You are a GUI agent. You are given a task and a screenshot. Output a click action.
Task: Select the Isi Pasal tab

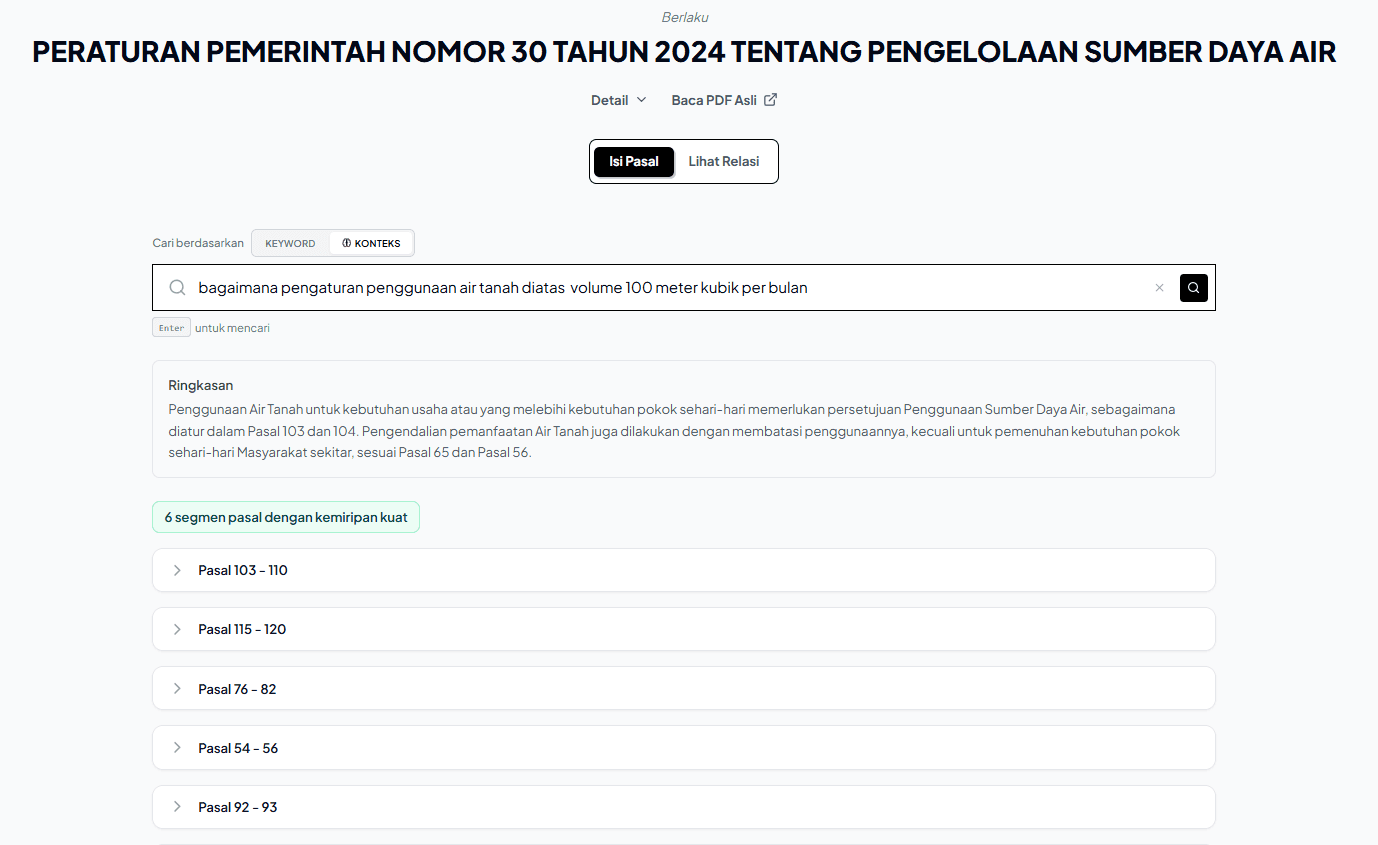634,161
